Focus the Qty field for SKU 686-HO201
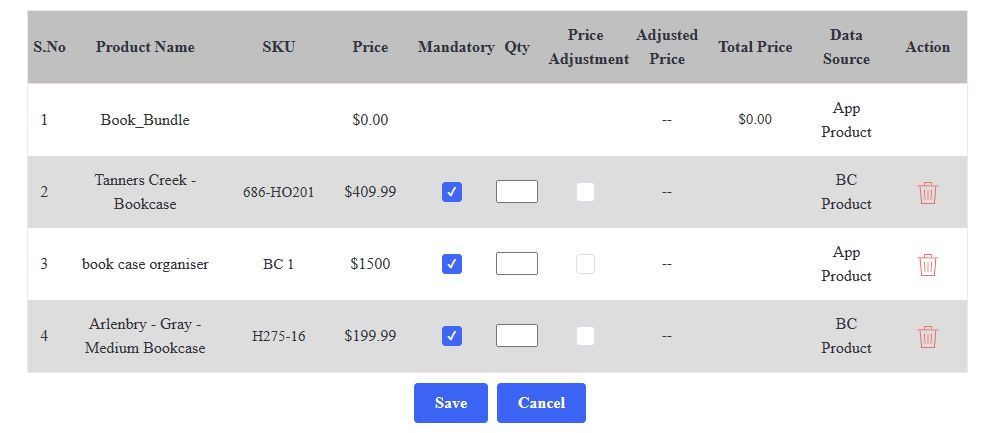Image resolution: width=995 pixels, height=433 pixels. point(517,192)
